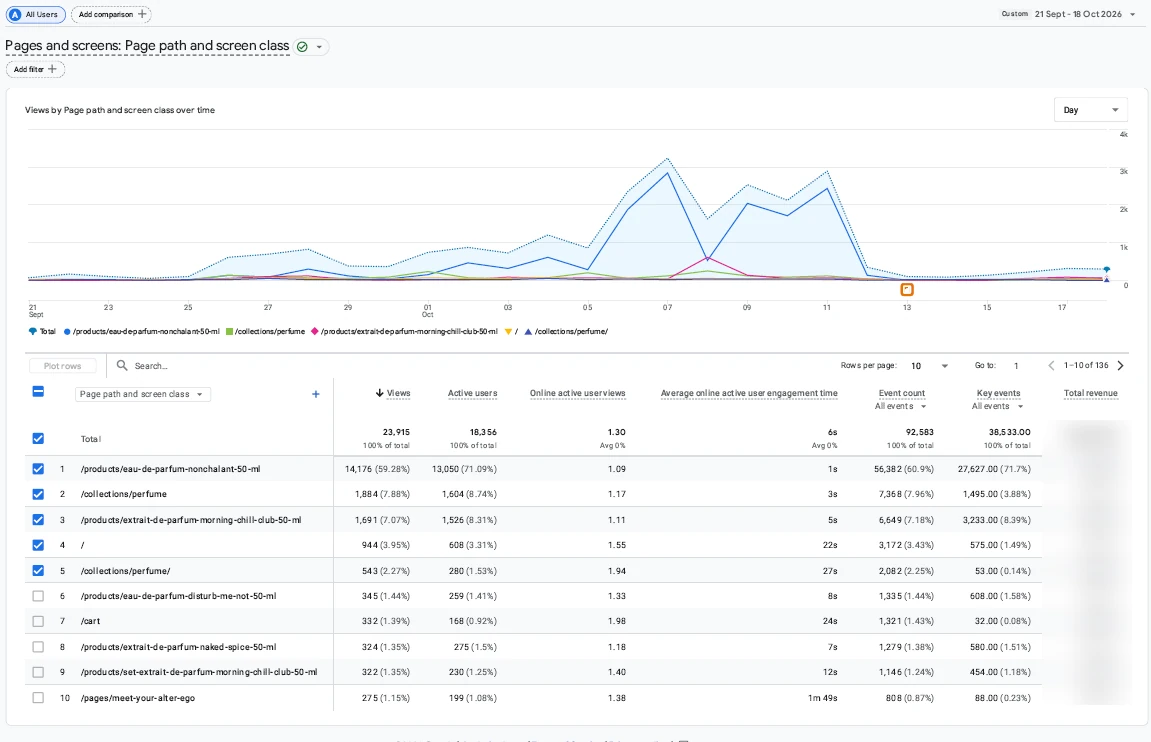The image size is (1151, 742).
Task: Click the pink morning-chill-club legend diamond
Action: 315,332
